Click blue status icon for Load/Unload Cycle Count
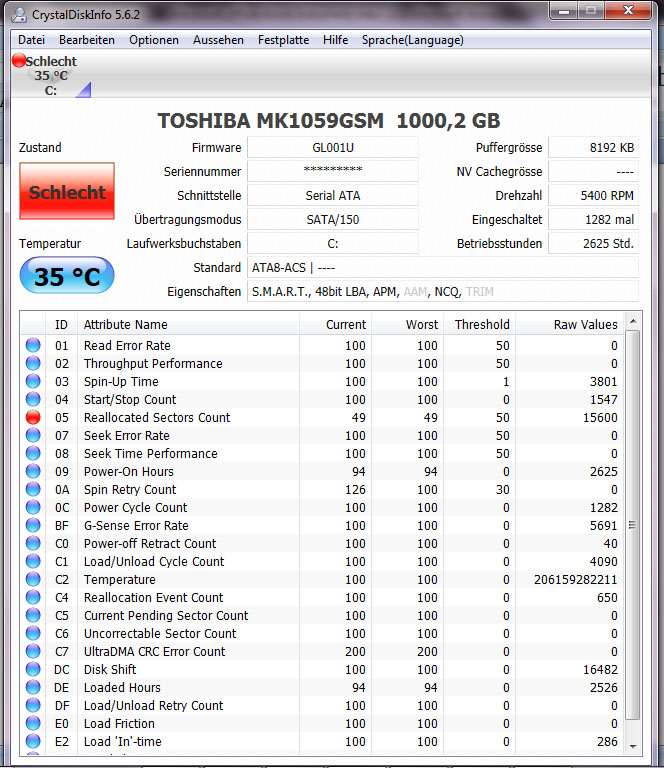 pos(33,561)
